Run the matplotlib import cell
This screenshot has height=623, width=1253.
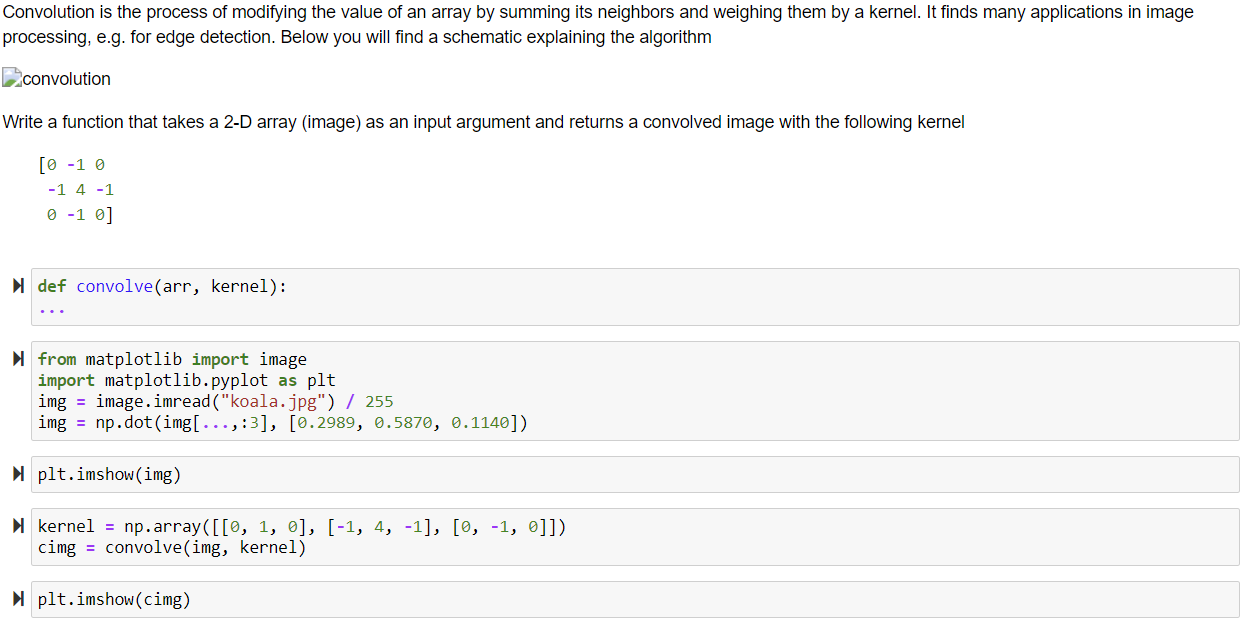click(x=17, y=359)
